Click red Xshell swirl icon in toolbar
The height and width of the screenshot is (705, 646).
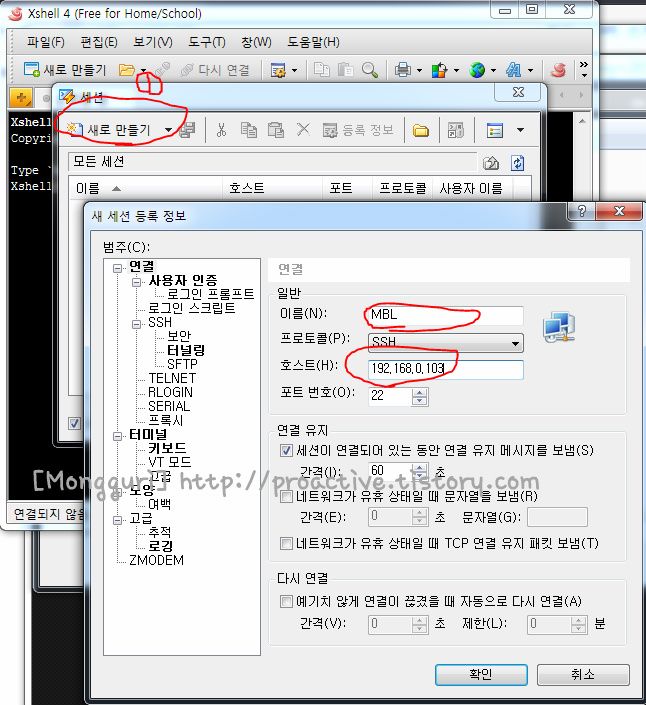pos(558,70)
